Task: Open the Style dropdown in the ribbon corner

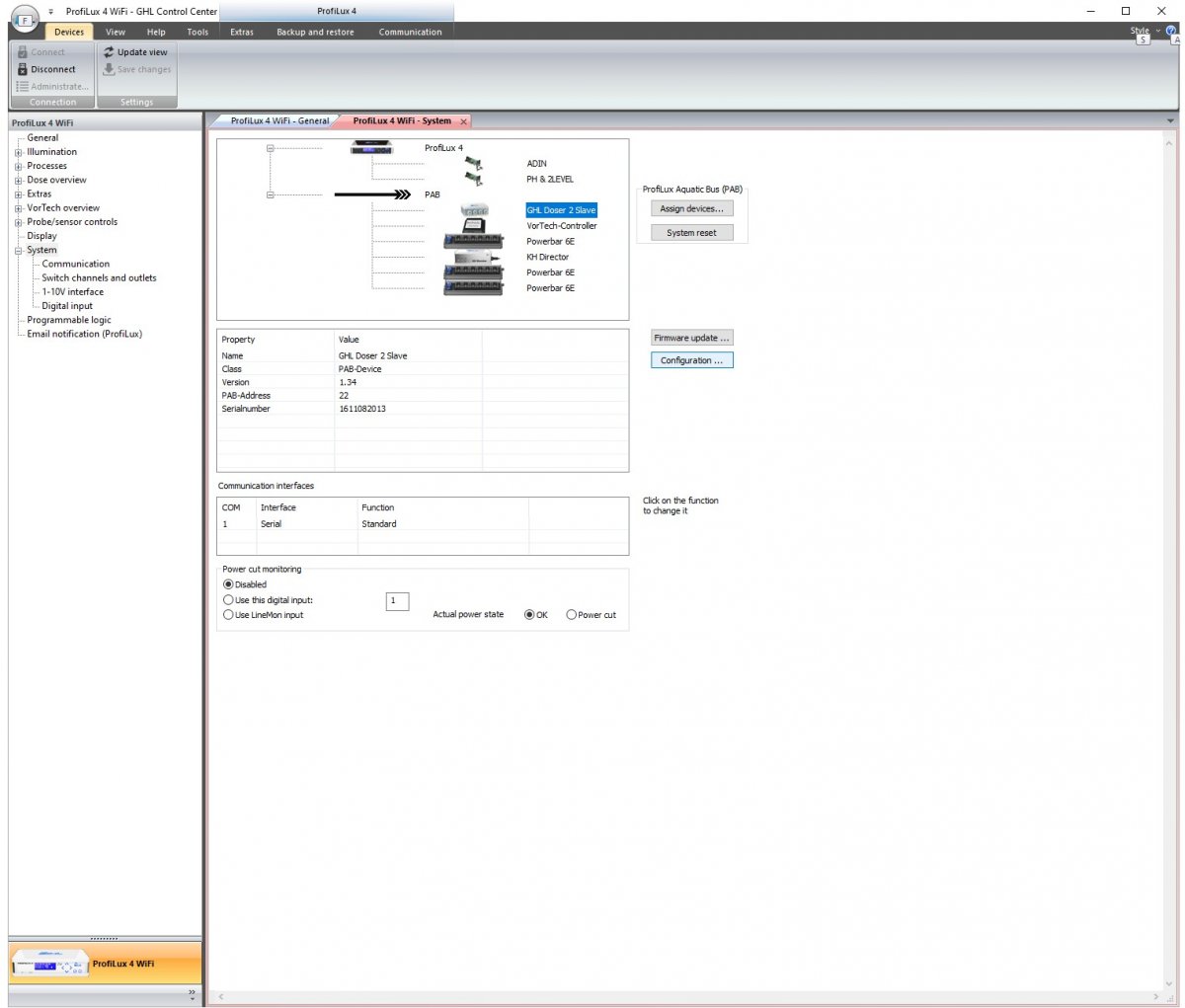Action: [x=1145, y=31]
